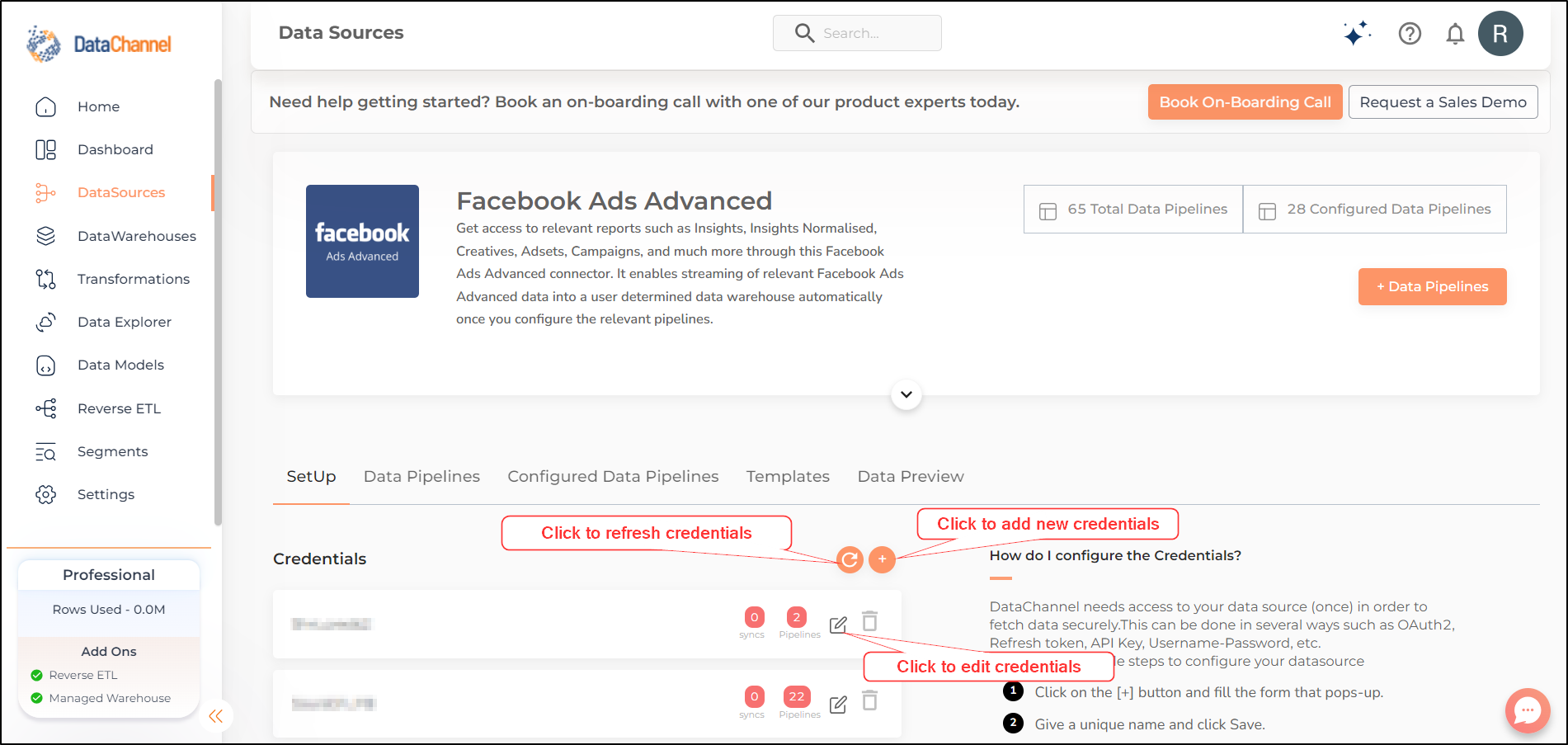Click the add new credentials plus icon

click(882, 559)
